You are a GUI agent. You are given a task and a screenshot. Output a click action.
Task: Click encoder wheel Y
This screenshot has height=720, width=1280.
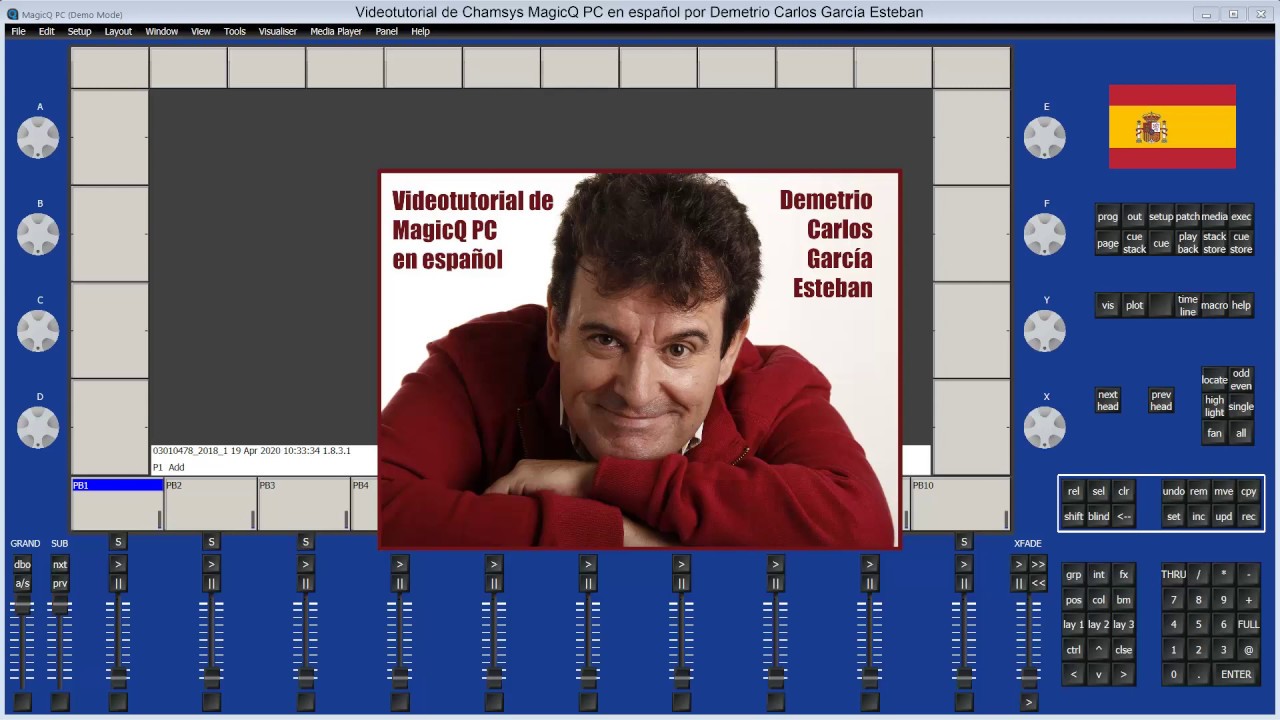click(1045, 331)
